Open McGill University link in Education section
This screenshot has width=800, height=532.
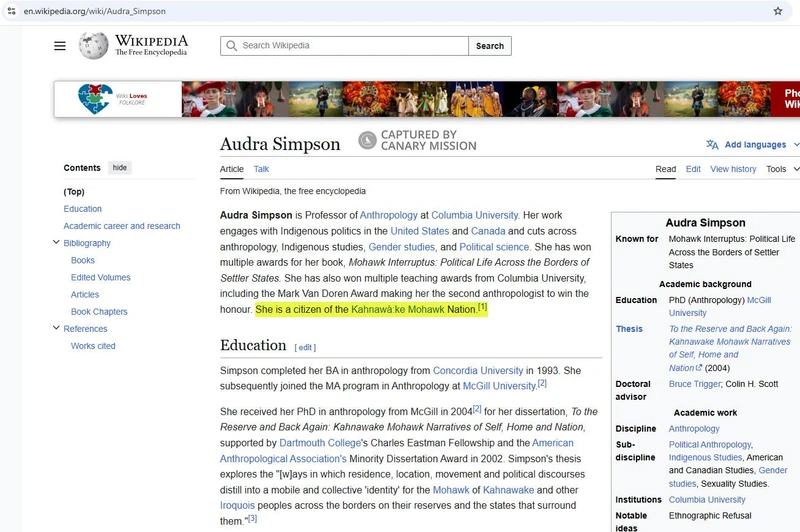tap(499, 386)
